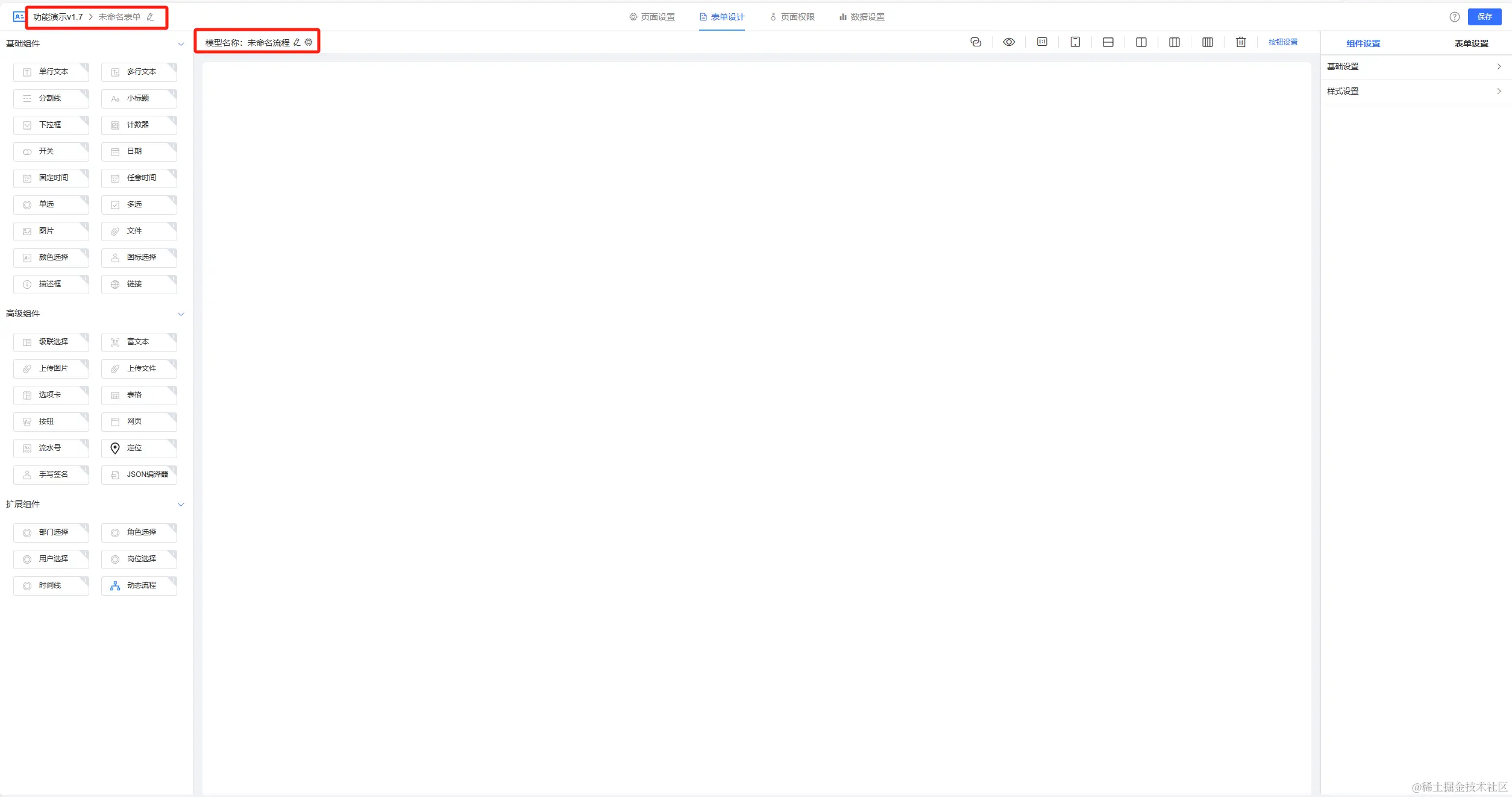1512x797 pixels.
Task: Click the eye preview icon
Action: pyautogui.click(x=1009, y=42)
